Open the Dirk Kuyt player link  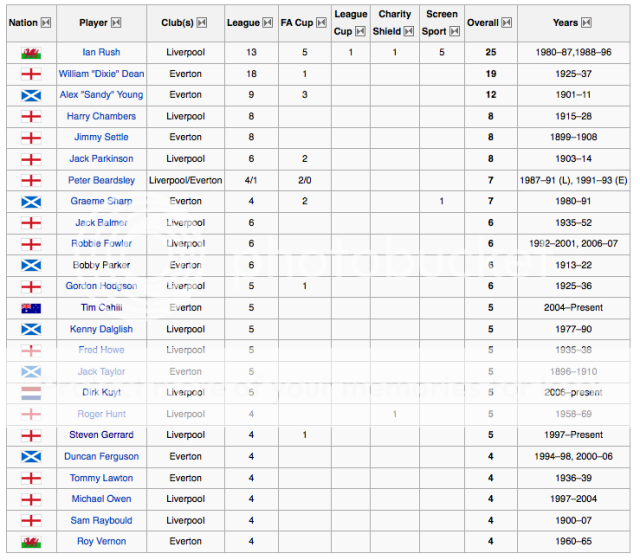[101, 393]
